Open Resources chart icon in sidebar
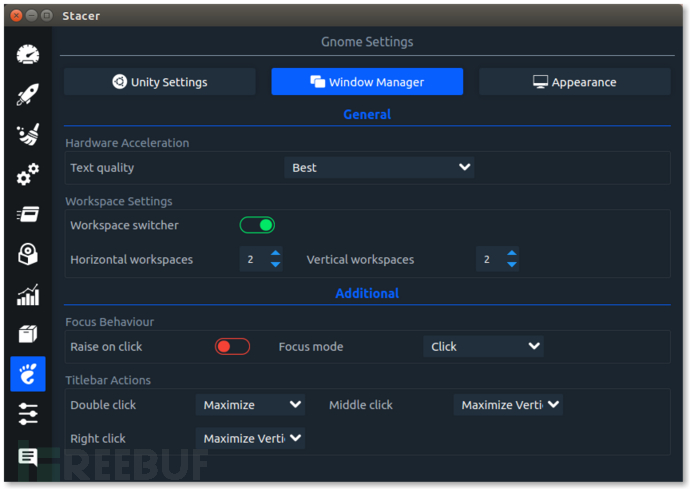Image resolution: width=690 pixels, height=489 pixels. tap(28, 294)
